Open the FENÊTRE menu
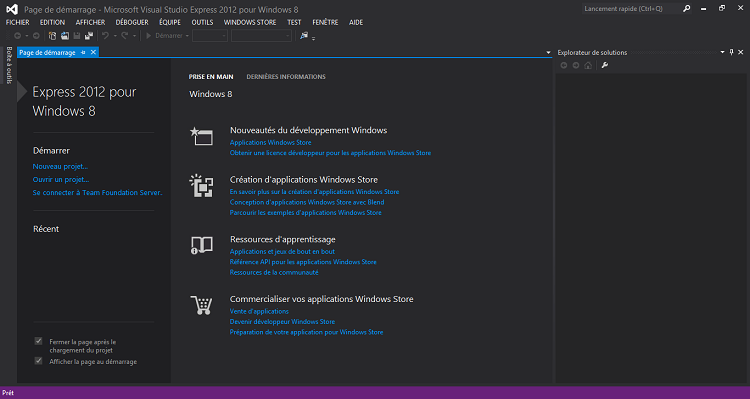This screenshot has height=399, width=750. coord(325,22)
